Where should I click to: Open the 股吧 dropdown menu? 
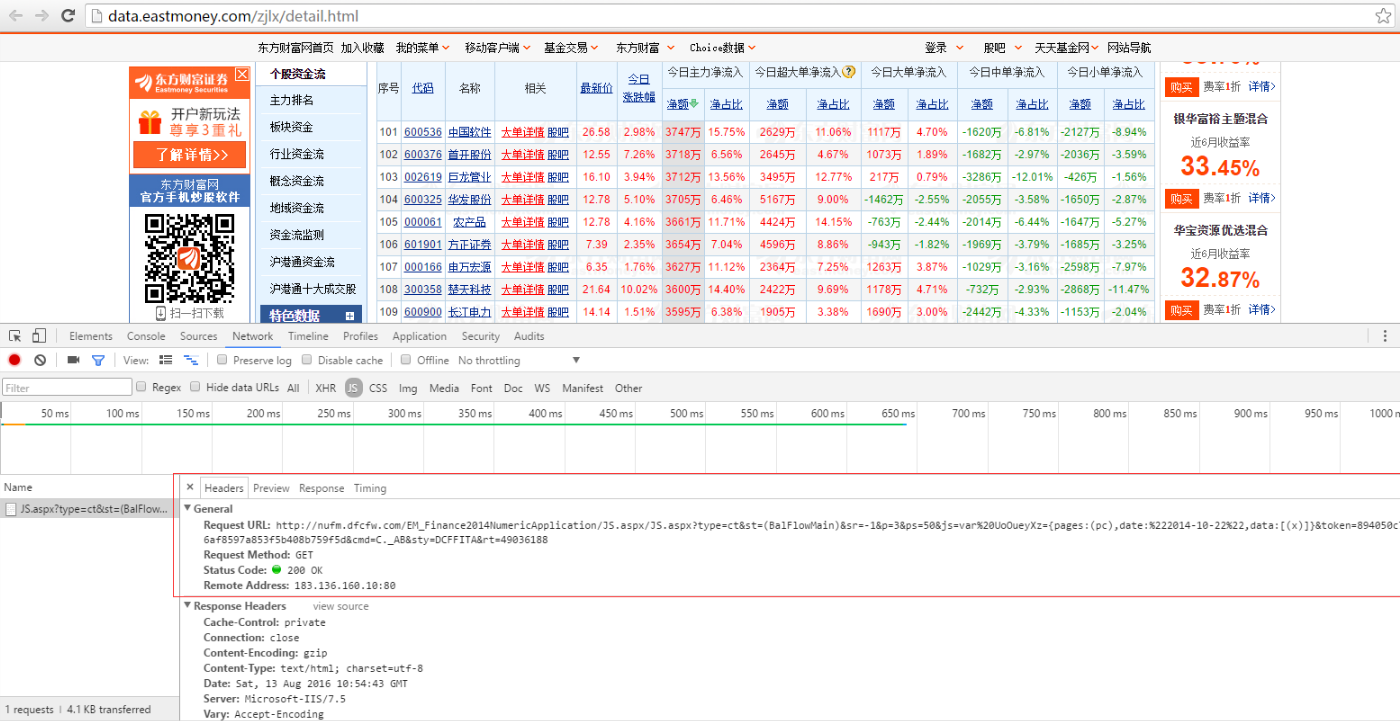pyautogui.click(x=1003, y=47)
